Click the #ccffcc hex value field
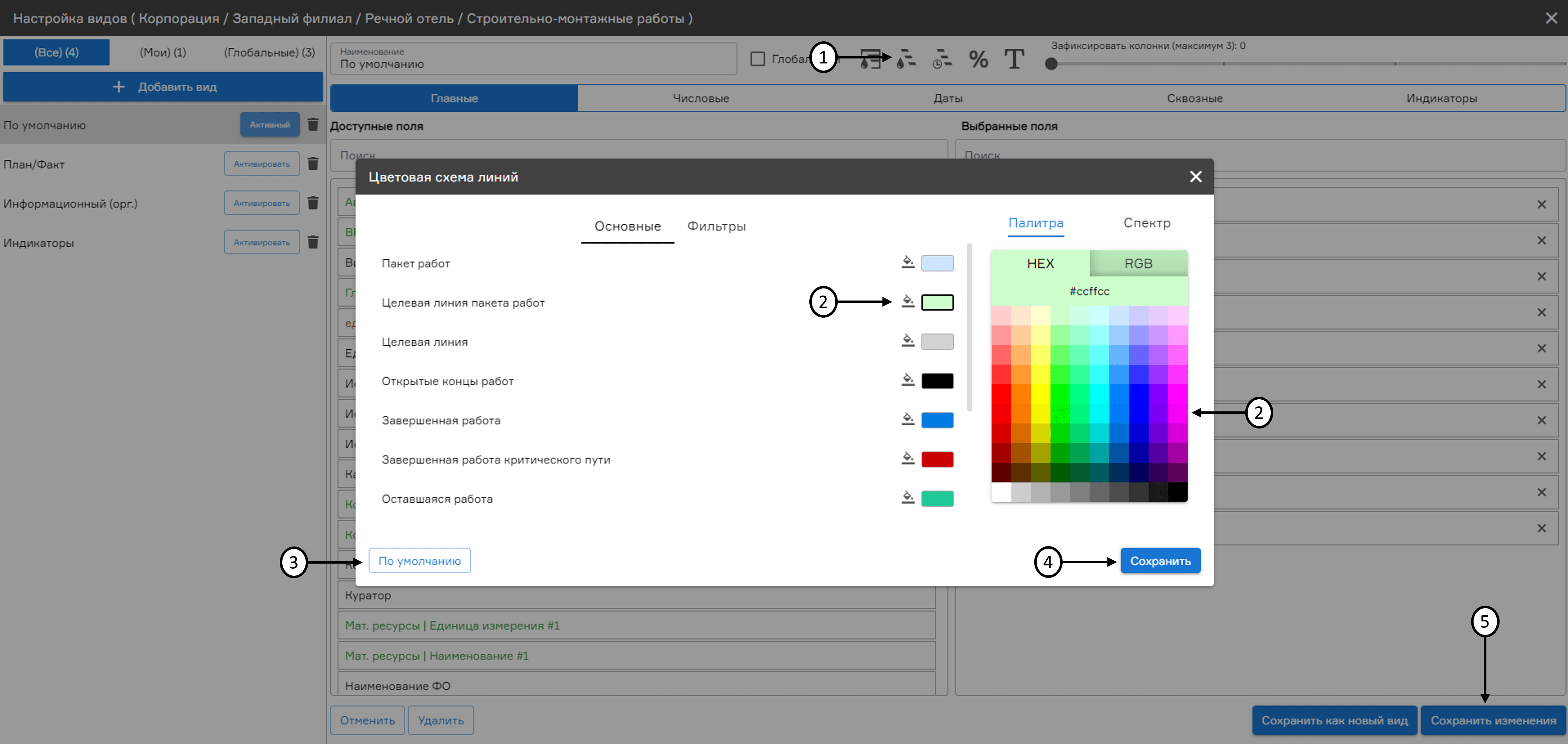1568x744 pixels. 1089,291
